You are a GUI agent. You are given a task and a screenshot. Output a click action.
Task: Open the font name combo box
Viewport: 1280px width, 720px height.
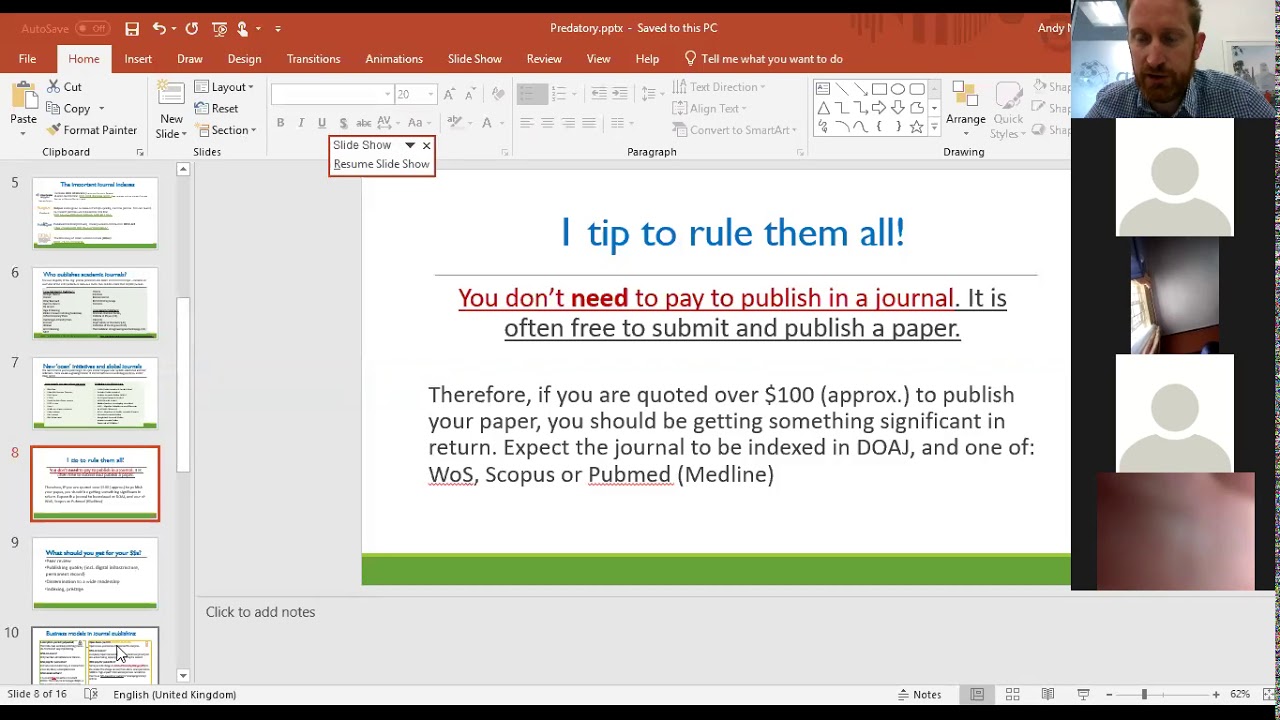[332, 94]
